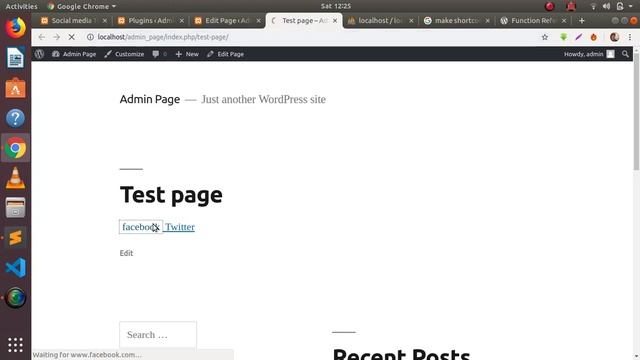Open Visual Studio Code from dock
The width and height of the screenshot is (640, 360).
pos(16,268)
